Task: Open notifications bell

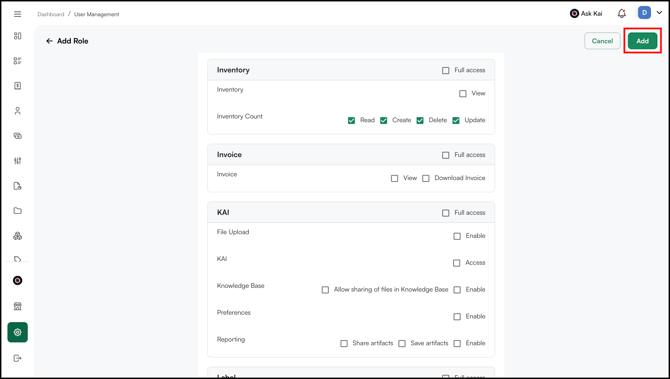Action: pos(622,14)
